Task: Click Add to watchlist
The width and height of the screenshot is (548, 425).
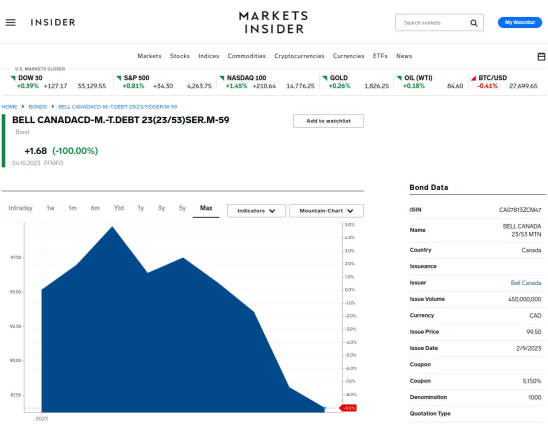Action: [x=328, y=121]
